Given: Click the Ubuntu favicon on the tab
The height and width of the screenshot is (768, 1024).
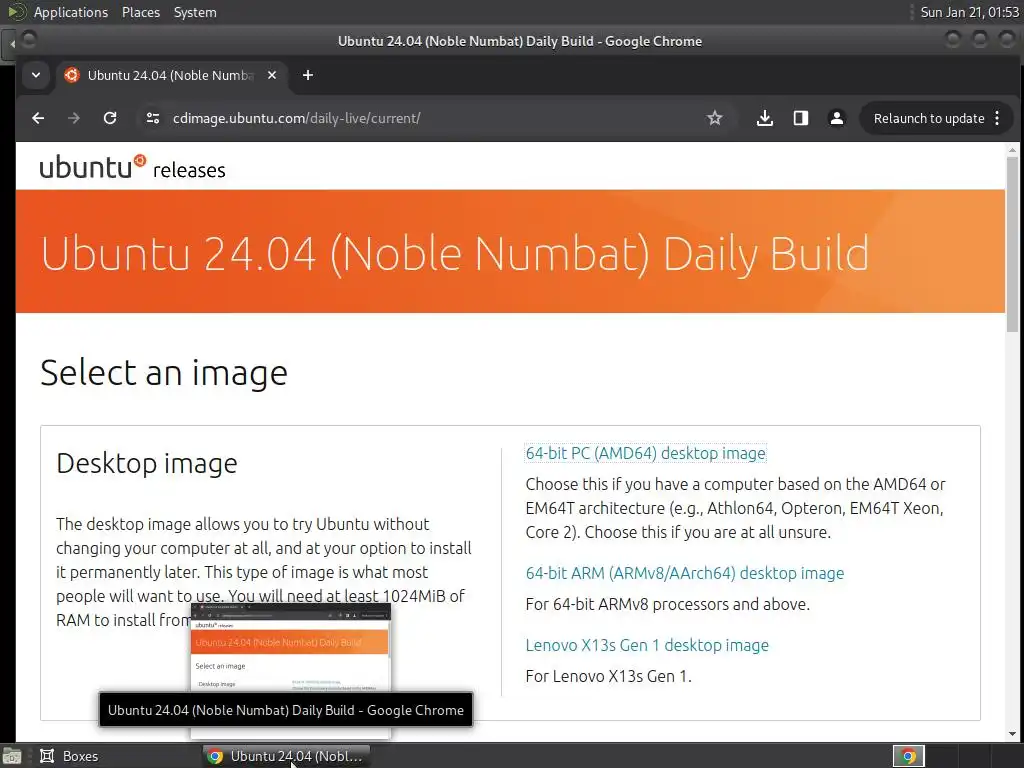Looking at the screenshot, I should coord(72,75).
